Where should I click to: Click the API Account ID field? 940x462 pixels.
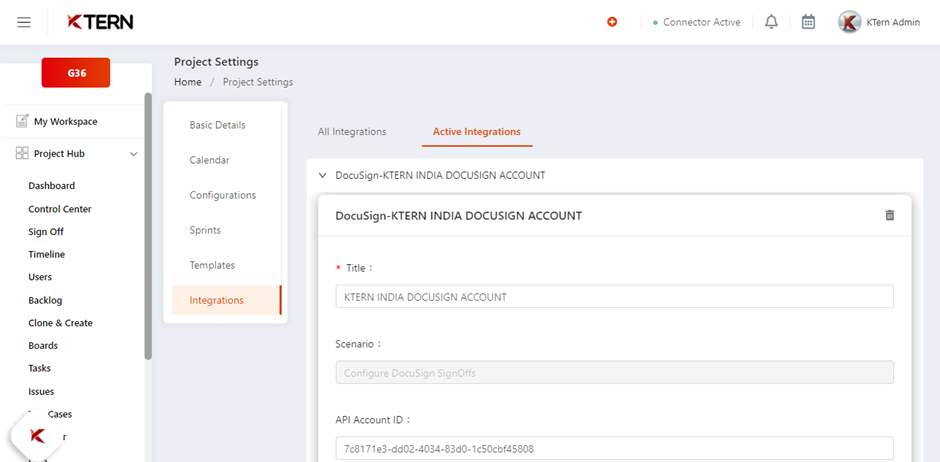tap(614, 448)
